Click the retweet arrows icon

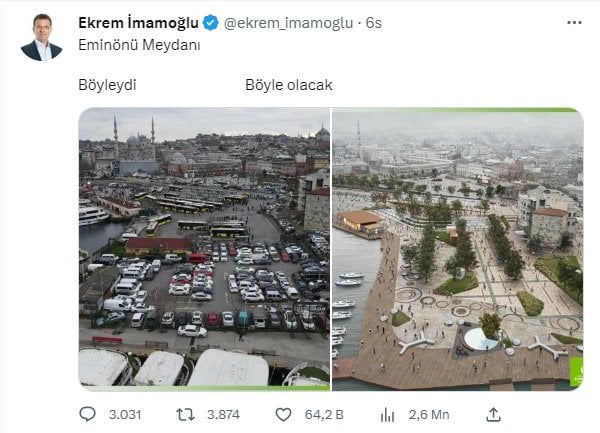[185, 415]
